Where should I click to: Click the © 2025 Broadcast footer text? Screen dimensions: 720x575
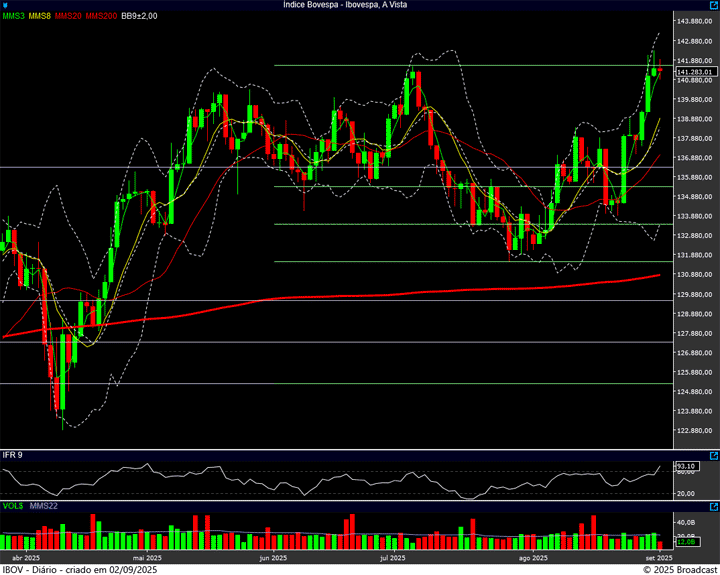pyautogui.click(x=680, y=569)
